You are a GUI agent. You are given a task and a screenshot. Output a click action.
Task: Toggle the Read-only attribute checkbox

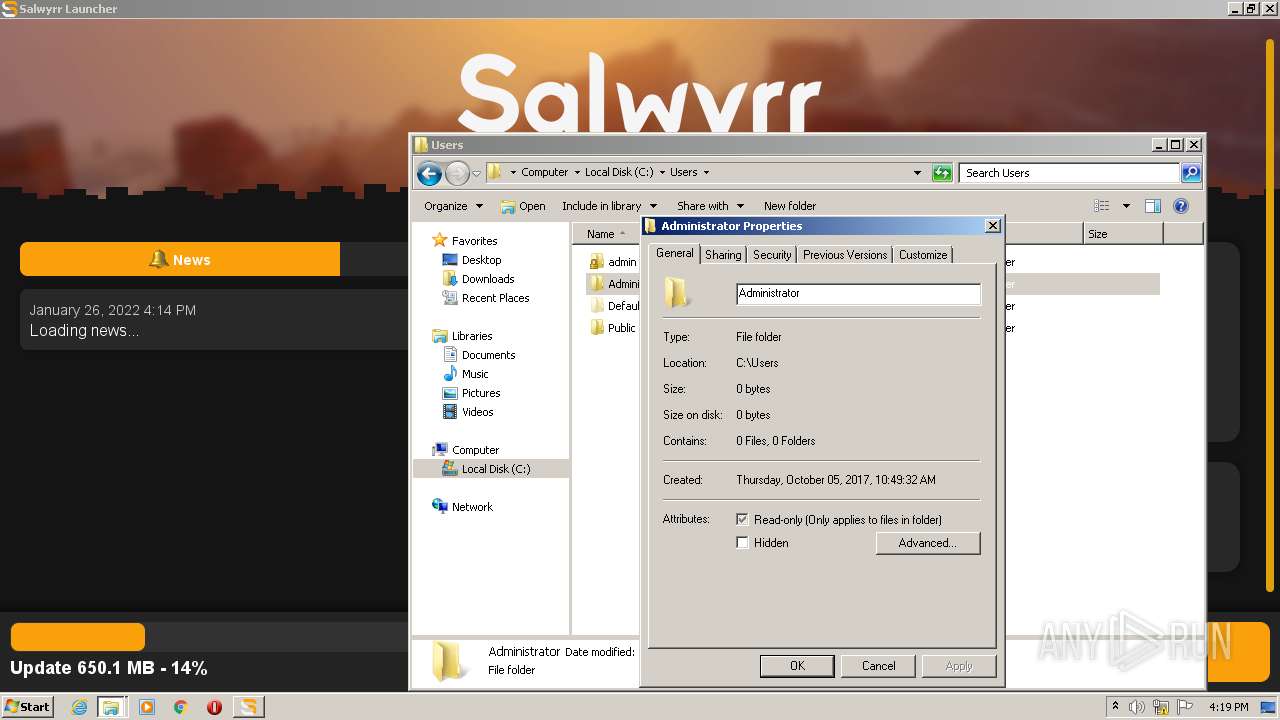tap(742, 520)
